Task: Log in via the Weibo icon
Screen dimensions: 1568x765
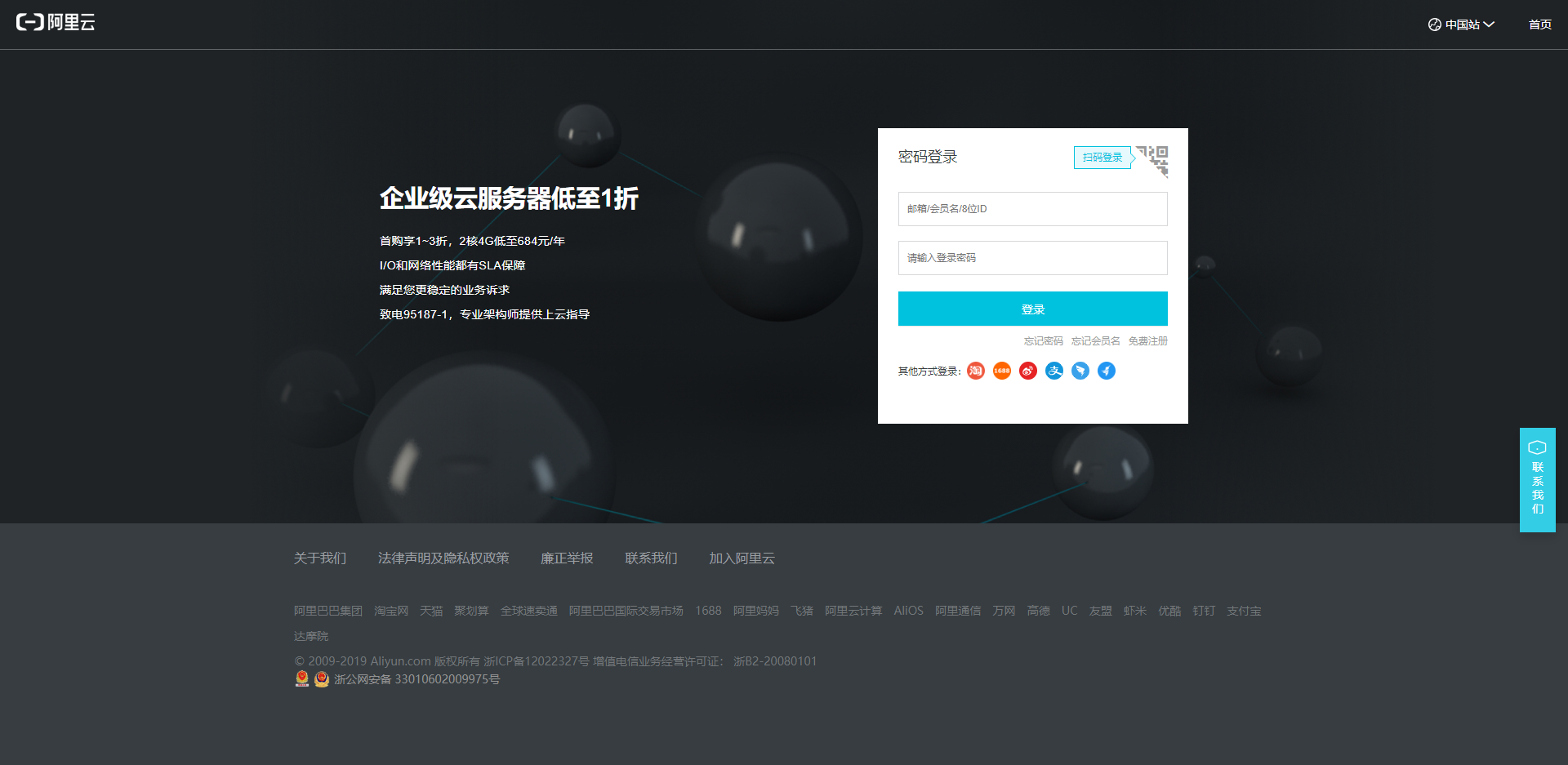Action: click(x=1027, y=371)
